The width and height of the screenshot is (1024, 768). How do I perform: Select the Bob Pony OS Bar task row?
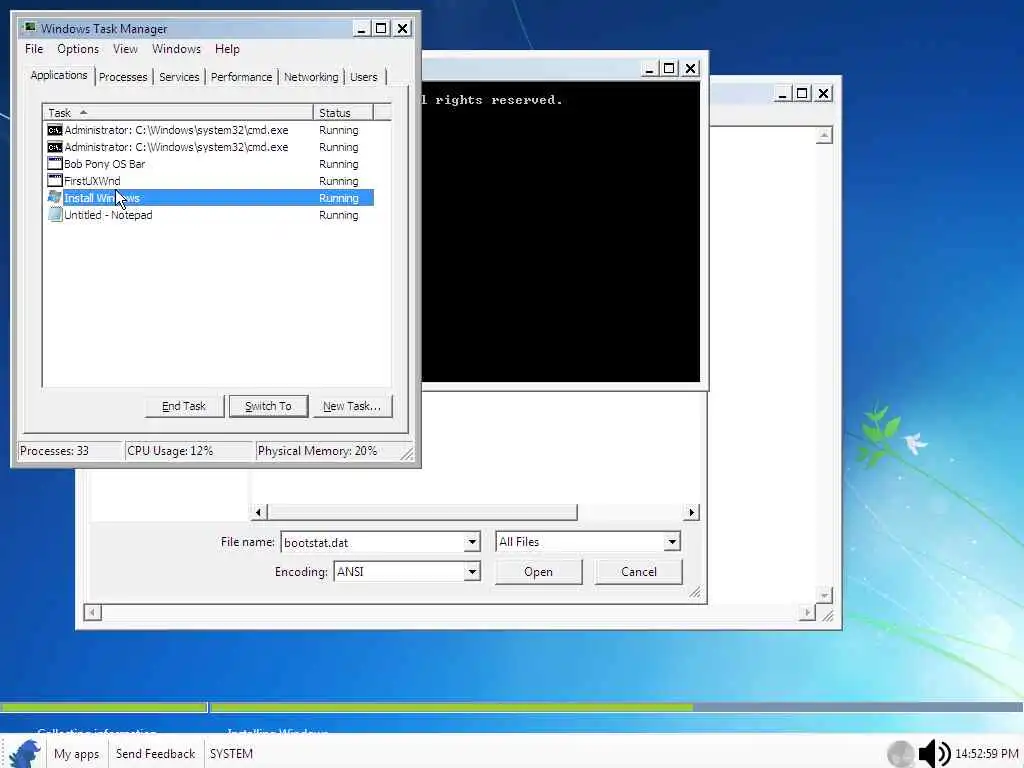pos(208,164)
